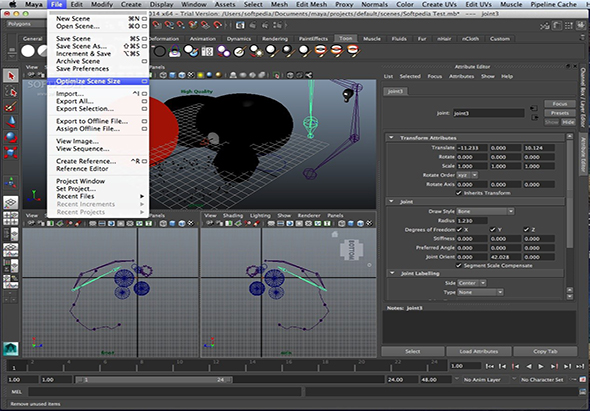
Task: Toggle the Segment Scale Compensate checkbox
Action: coord(459,265)
